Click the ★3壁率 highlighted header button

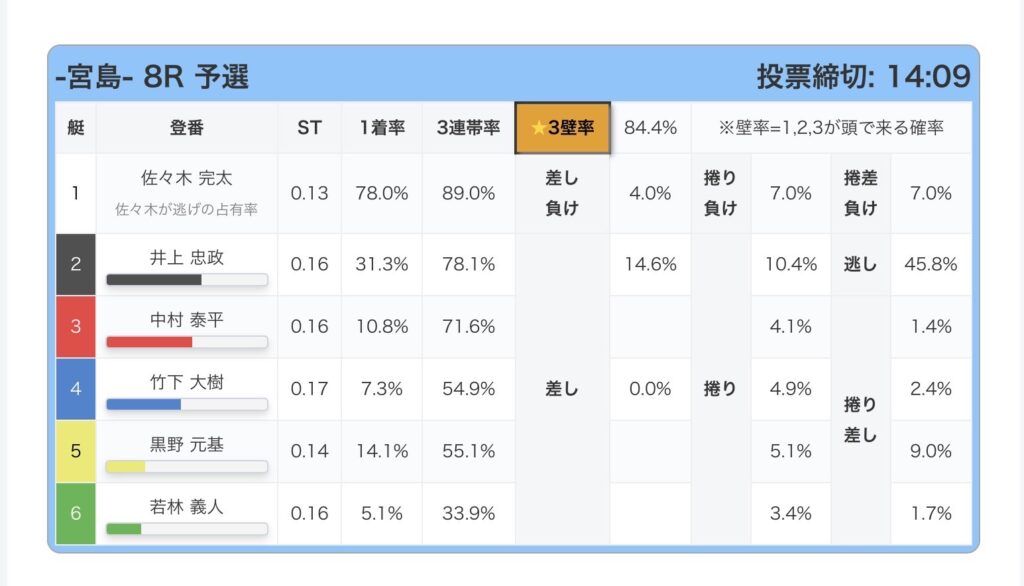562,128
